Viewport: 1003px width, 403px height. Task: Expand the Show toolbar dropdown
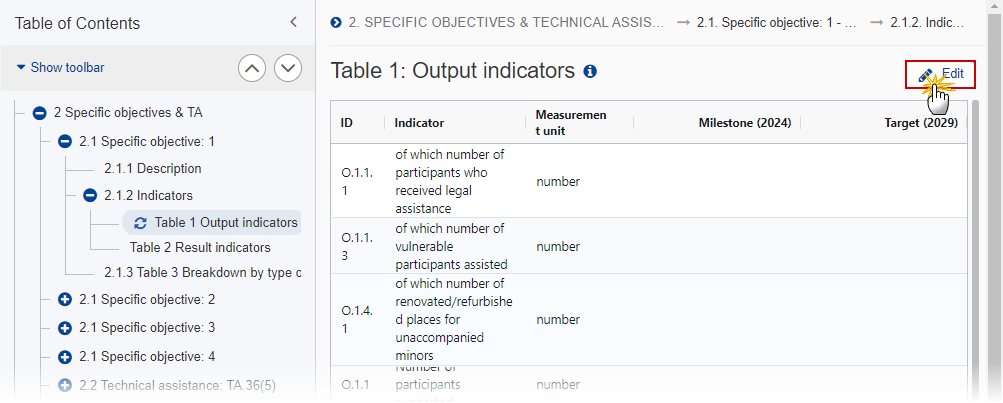click(x=60, y=67)
